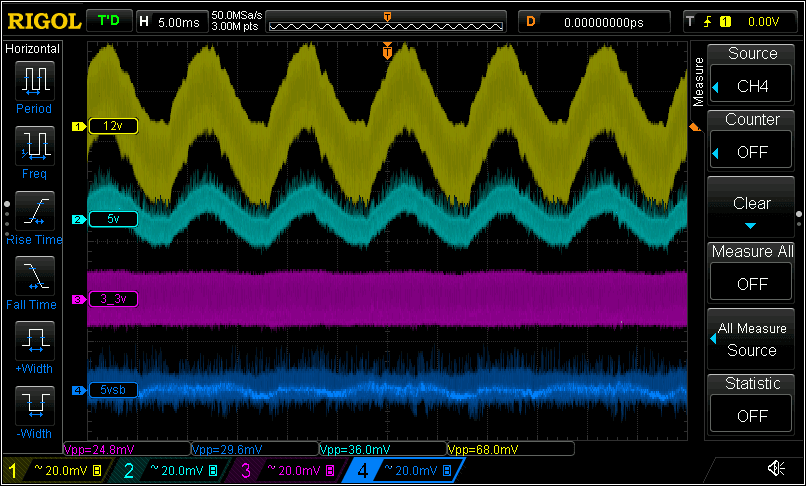Click the 3_3v channel label
This screenshot has height=486, width=806.
point(113,299)
